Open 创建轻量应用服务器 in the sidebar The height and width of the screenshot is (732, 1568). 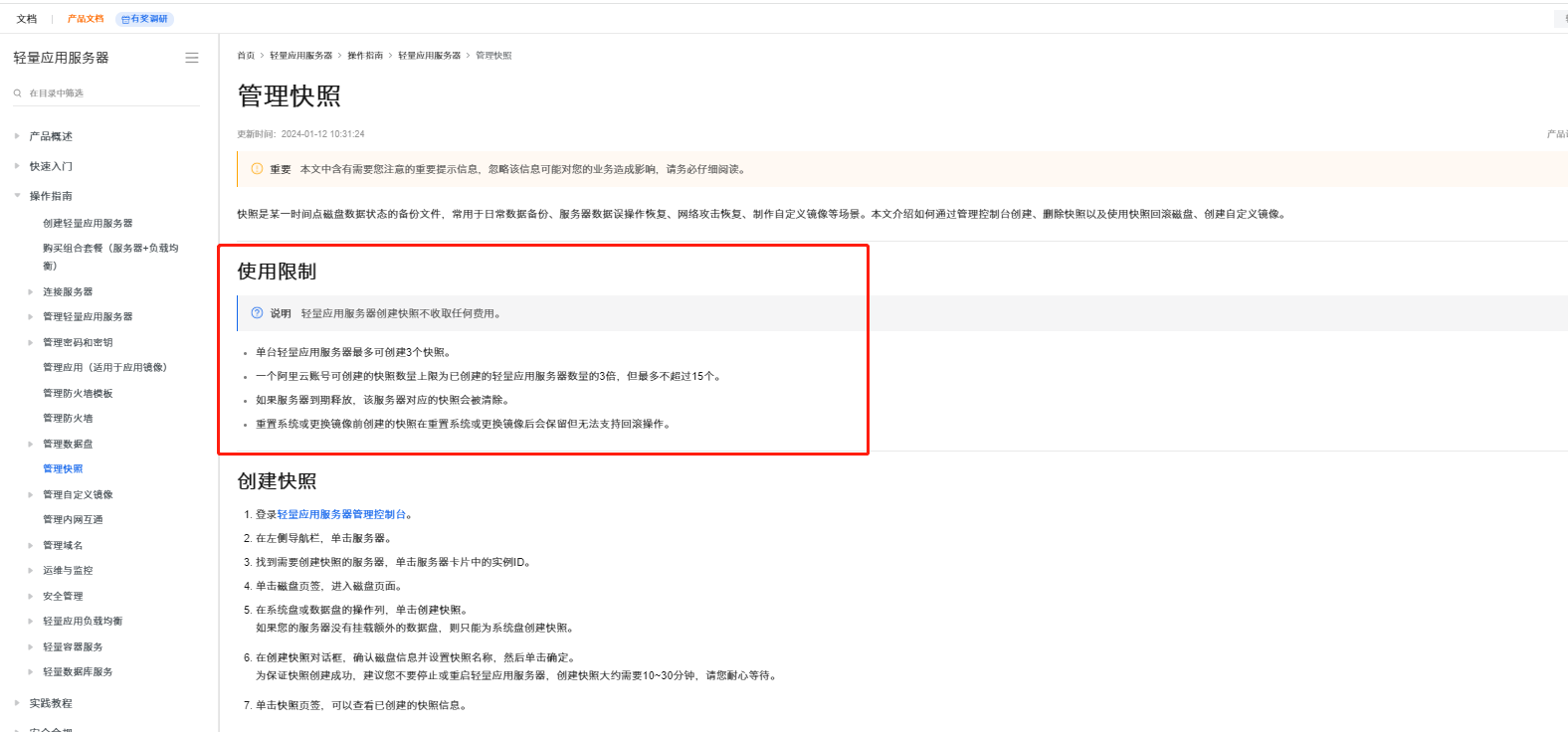pyautogui.click(x=88, y=223)
